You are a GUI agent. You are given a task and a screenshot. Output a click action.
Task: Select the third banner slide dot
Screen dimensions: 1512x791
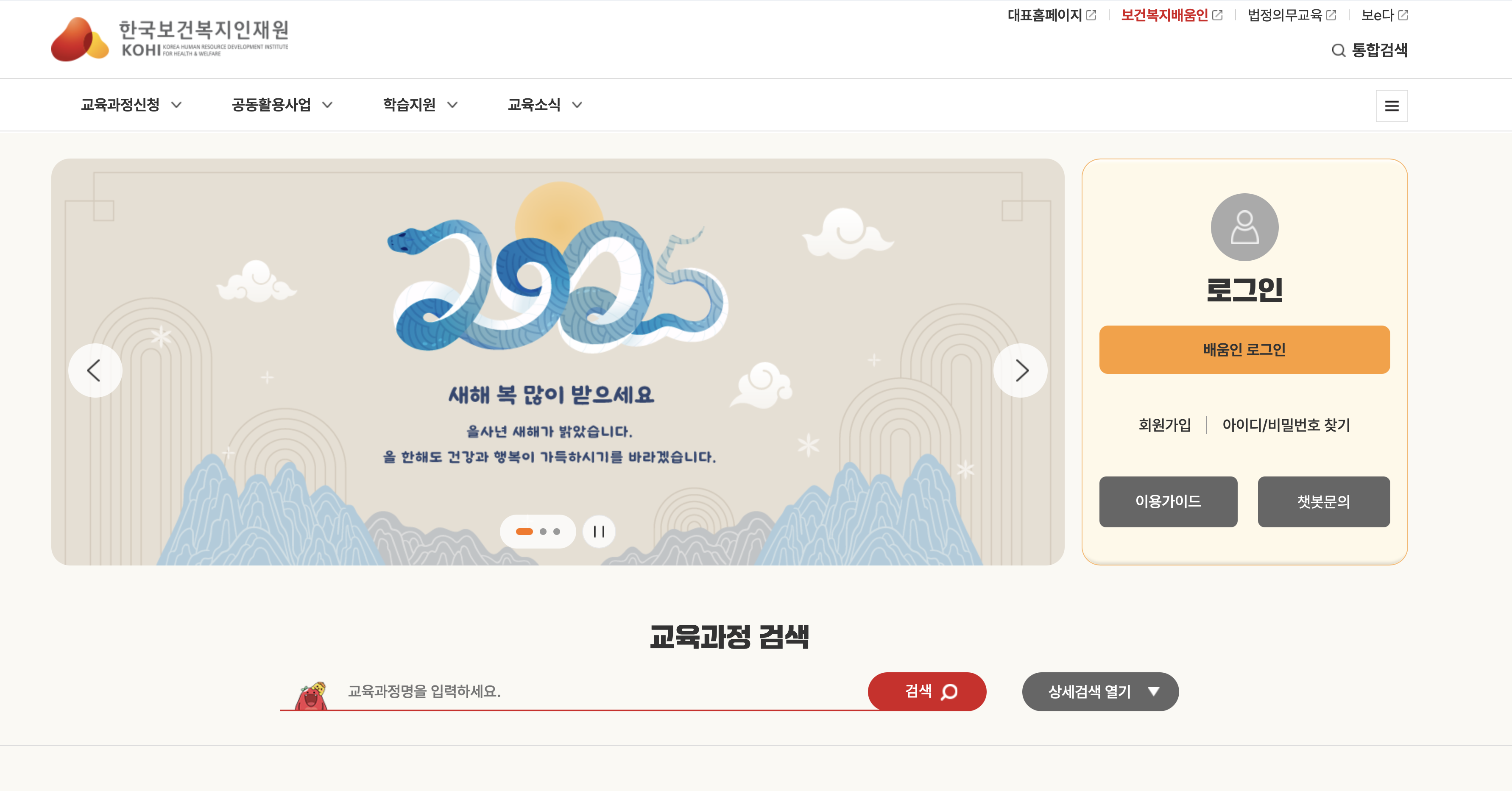556,532
